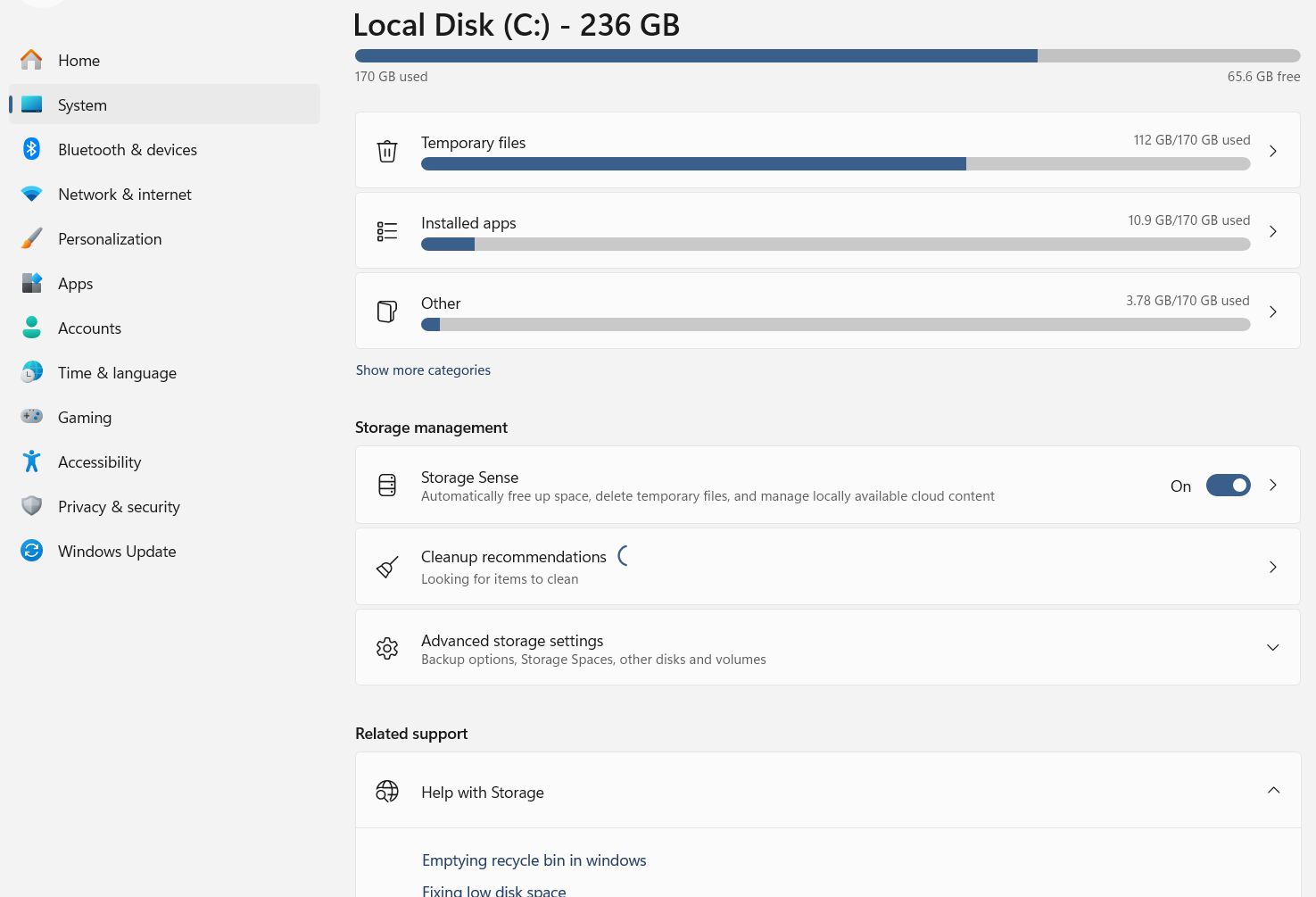Click the Cleanup recommendations title
The image size is (1316, 897).
[514, 557]
